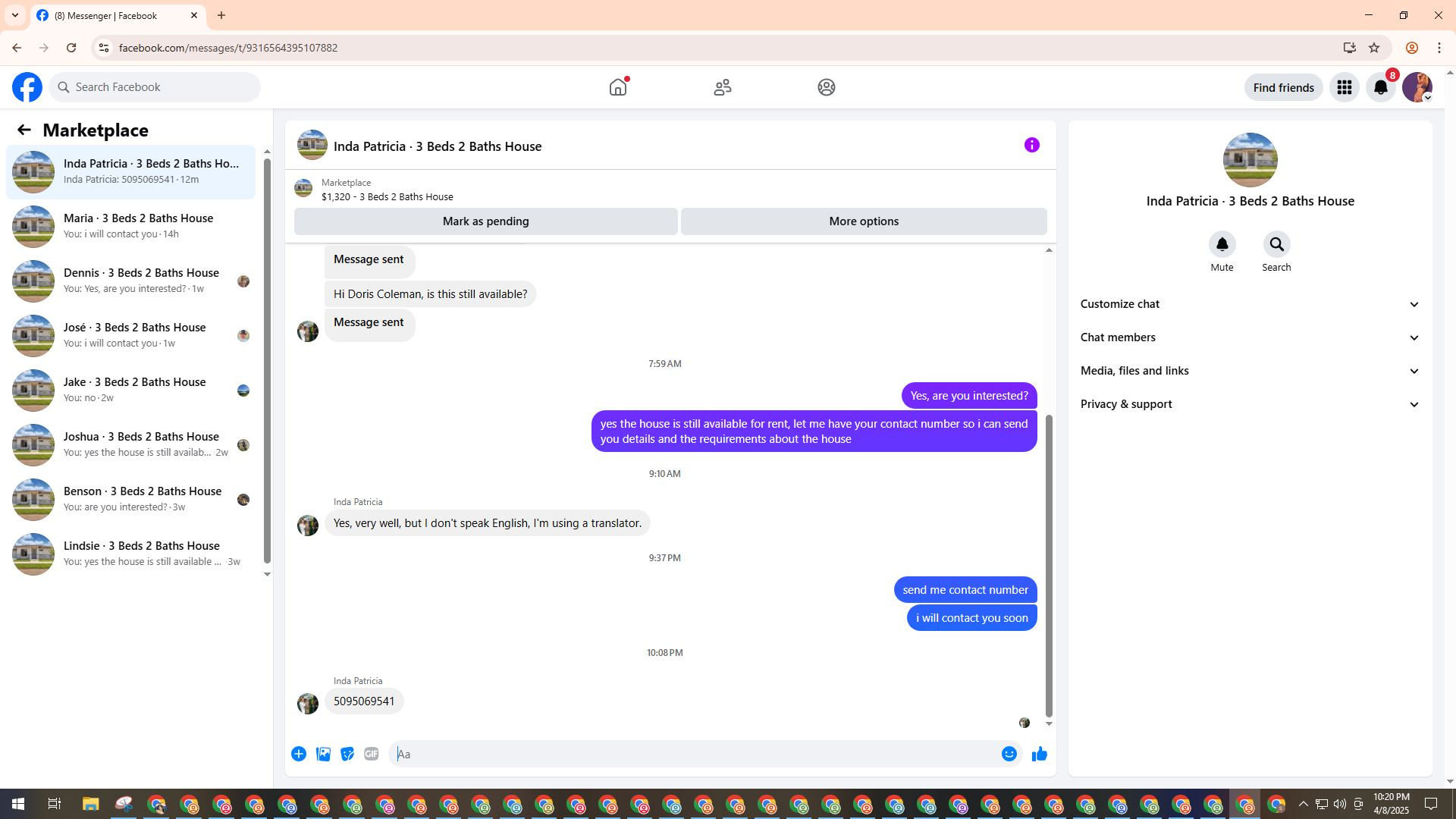Search within the conversation
Screen dimensions: 1456x819
coord(1276,245)
